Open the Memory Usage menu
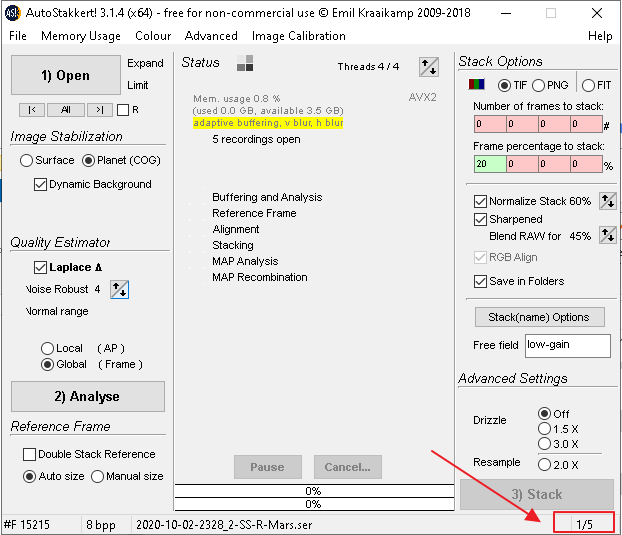 point(80,36)
